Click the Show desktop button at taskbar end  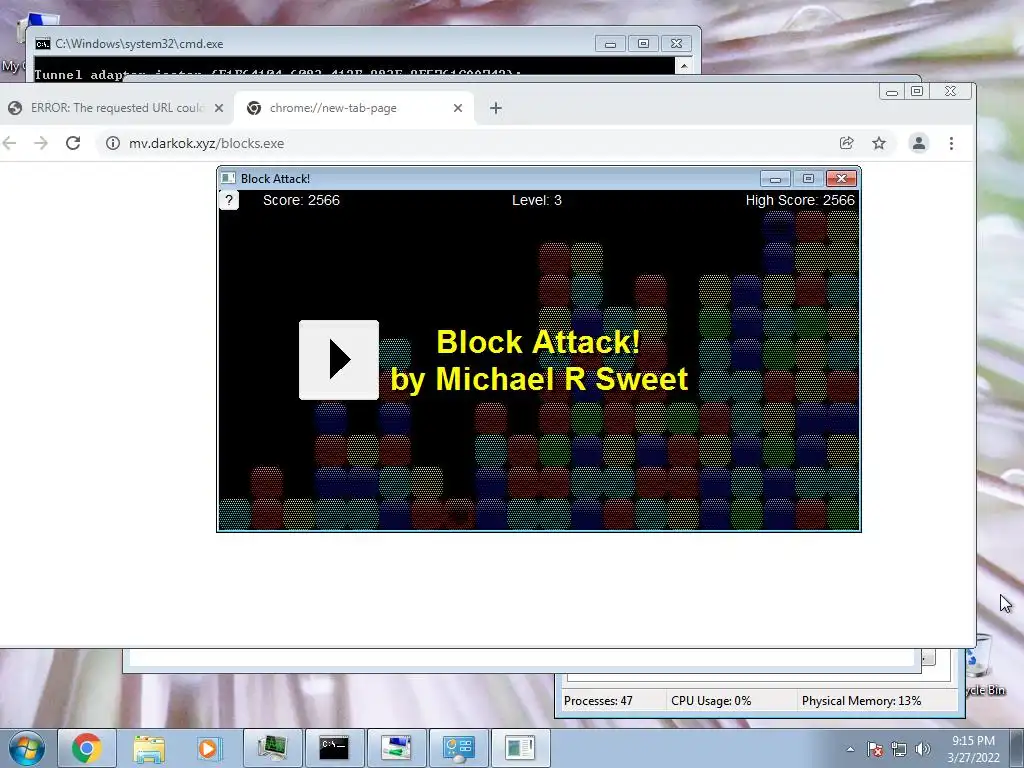point(1017,748)
